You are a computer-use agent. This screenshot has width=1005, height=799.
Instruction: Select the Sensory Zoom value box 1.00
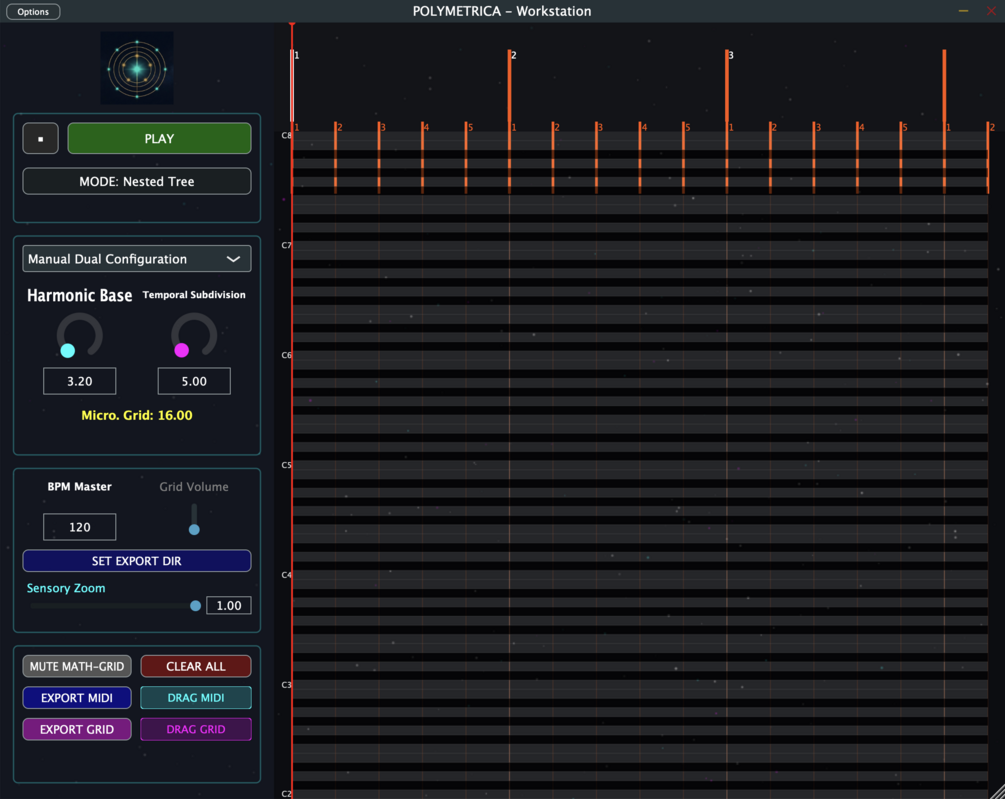tap(229, 605)
